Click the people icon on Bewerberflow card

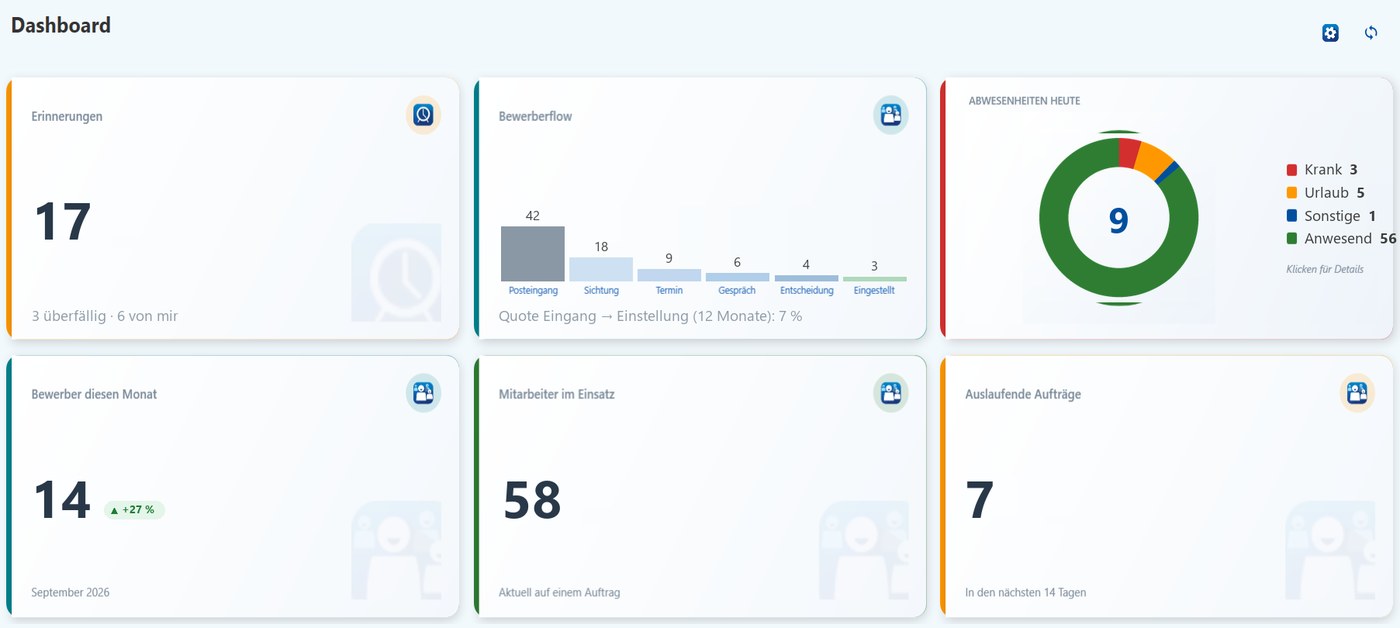click(x=891, y=116)
